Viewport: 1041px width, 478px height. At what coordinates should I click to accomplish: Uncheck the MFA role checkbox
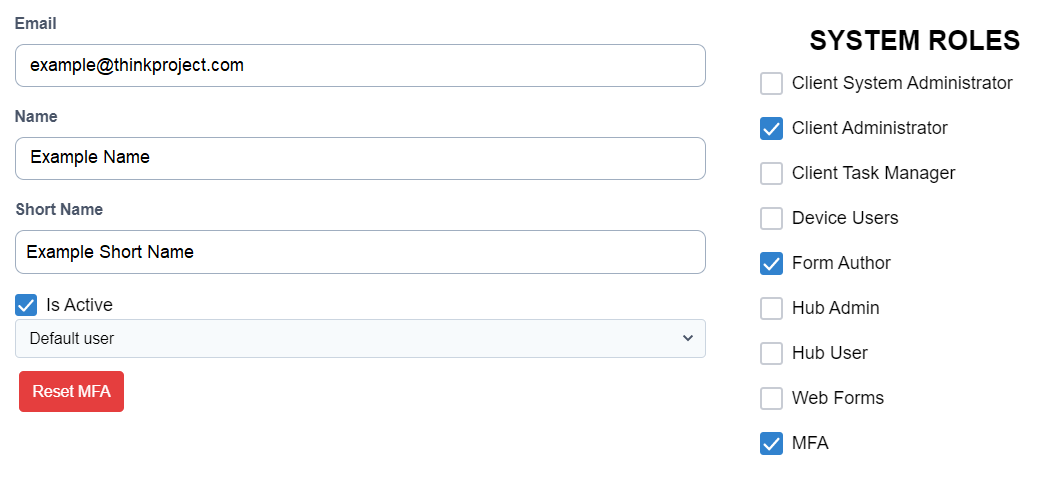pyautogui.click(x=771, y=443)
